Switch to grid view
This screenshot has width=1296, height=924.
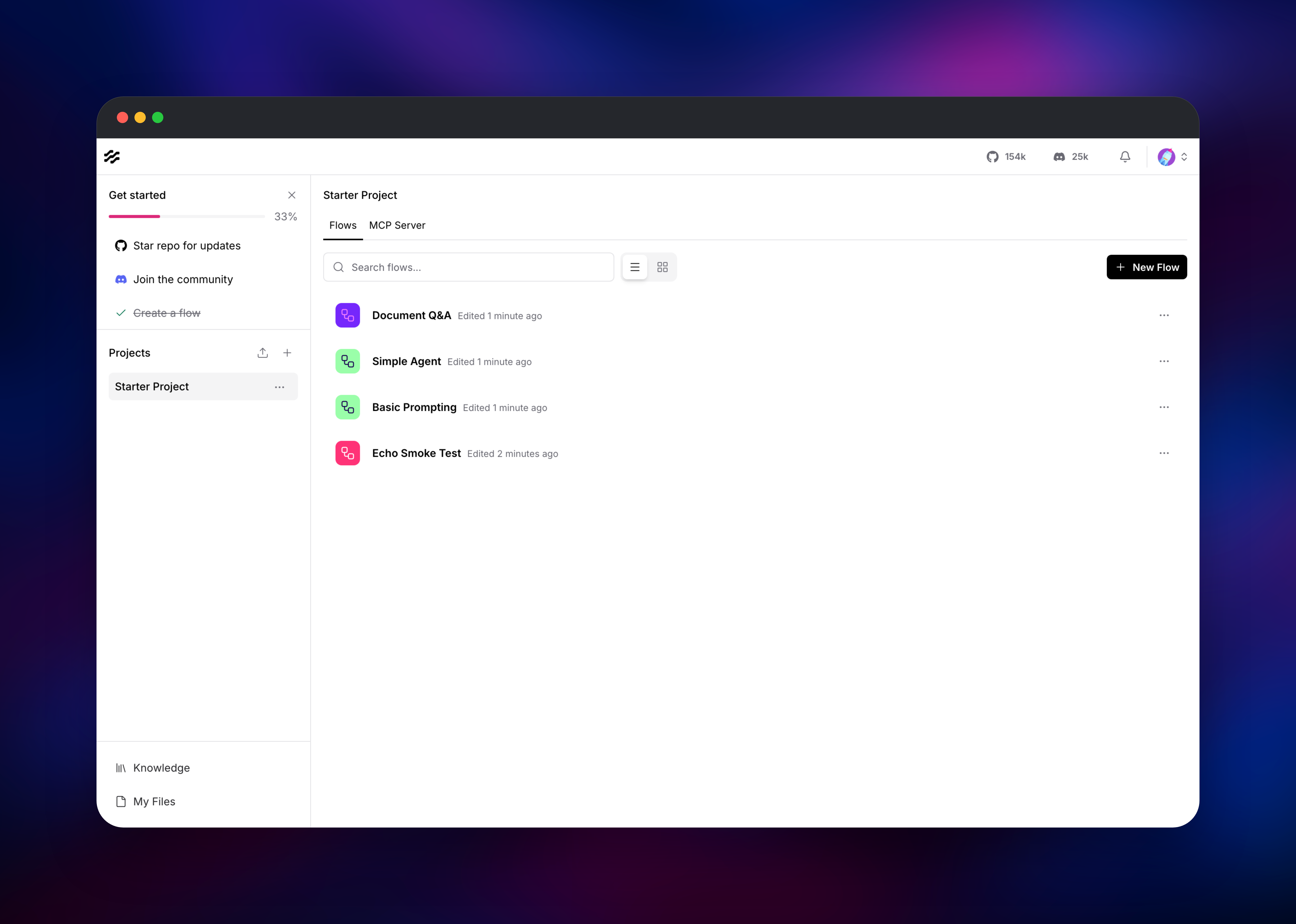(x=663, y=267)
